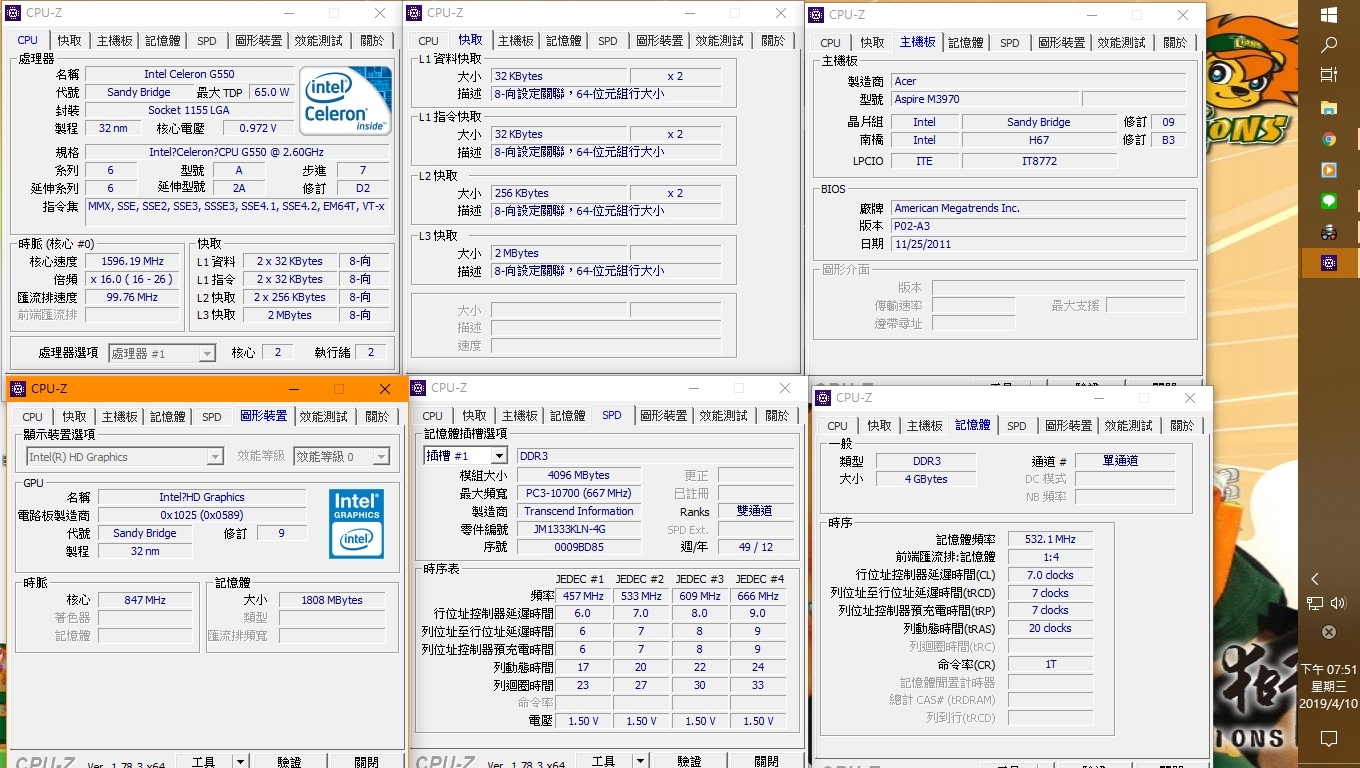Click the taskbar clock showing 下午 07:51
Screen dimensions: 1360x768
(x=1329, y=687)
